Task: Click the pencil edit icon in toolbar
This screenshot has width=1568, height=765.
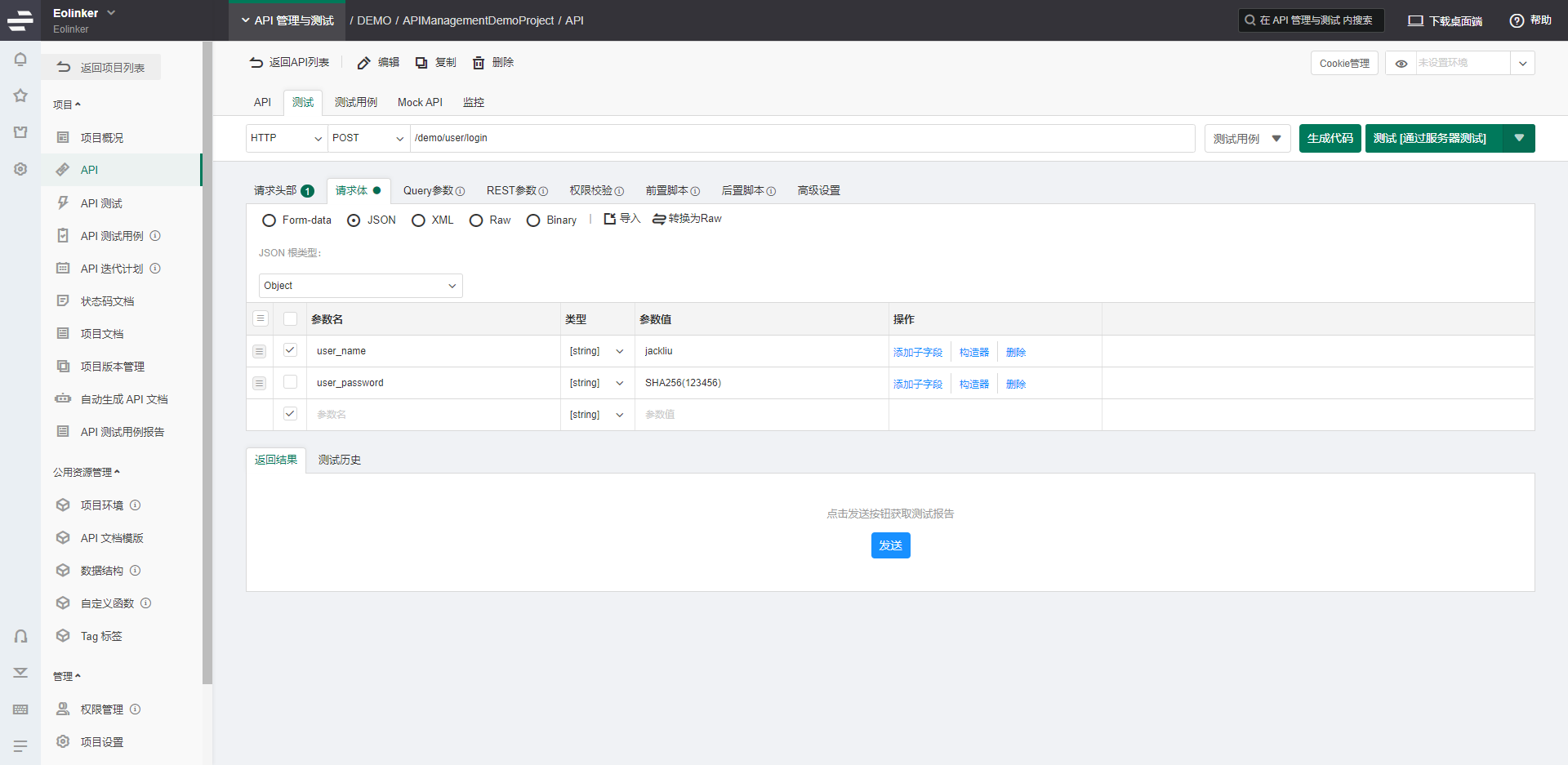Action: [364, 63]
